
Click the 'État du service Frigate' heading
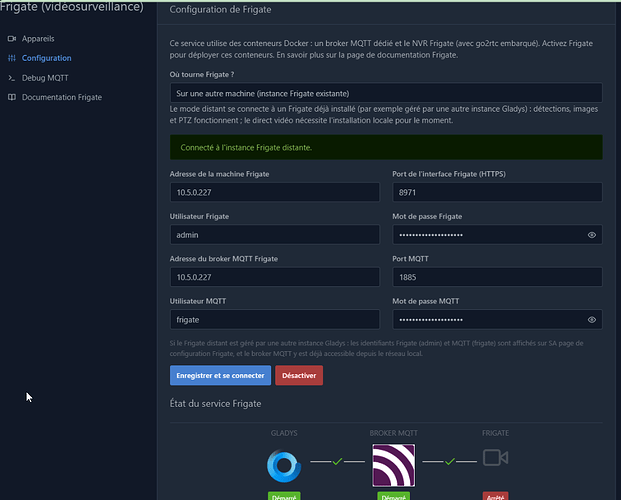(215, 404)
